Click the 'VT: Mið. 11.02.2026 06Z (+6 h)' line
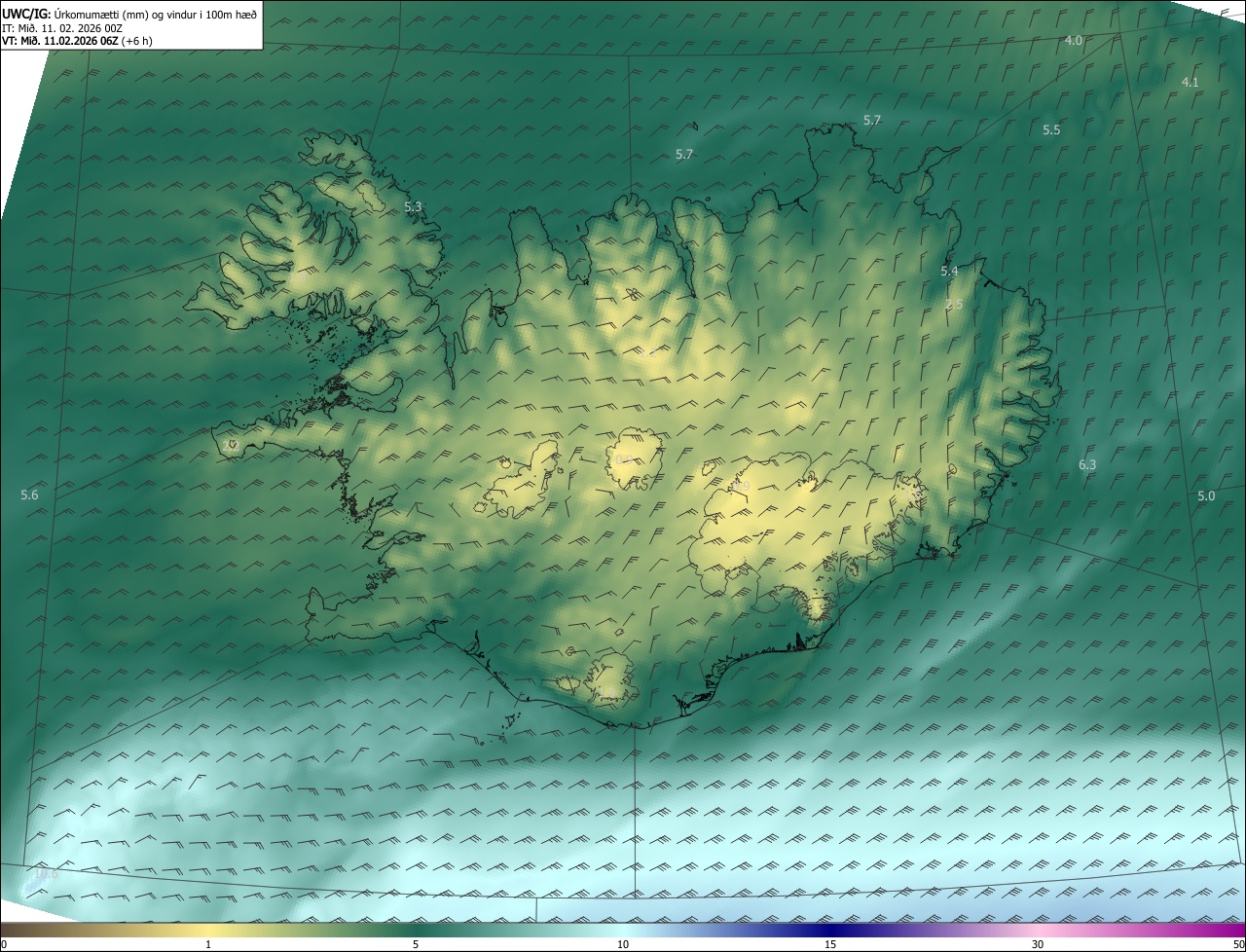 click(77, 41)
